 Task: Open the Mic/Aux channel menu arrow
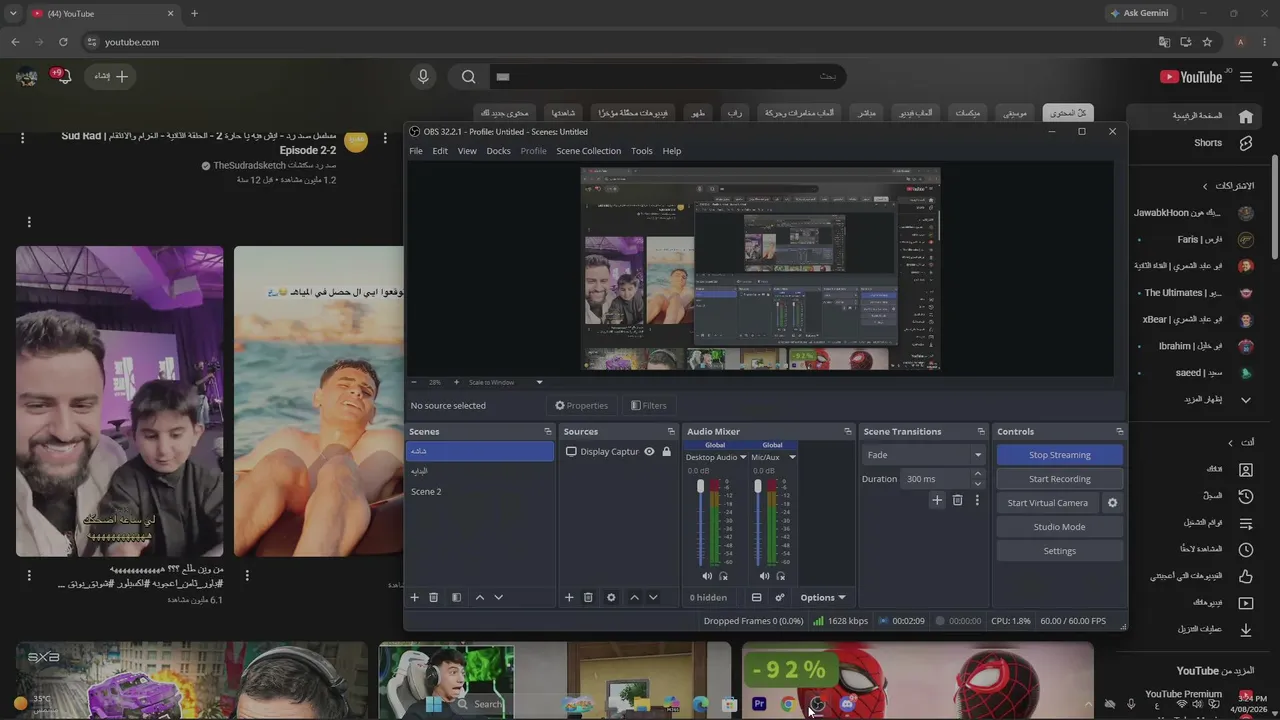(792, 457)
